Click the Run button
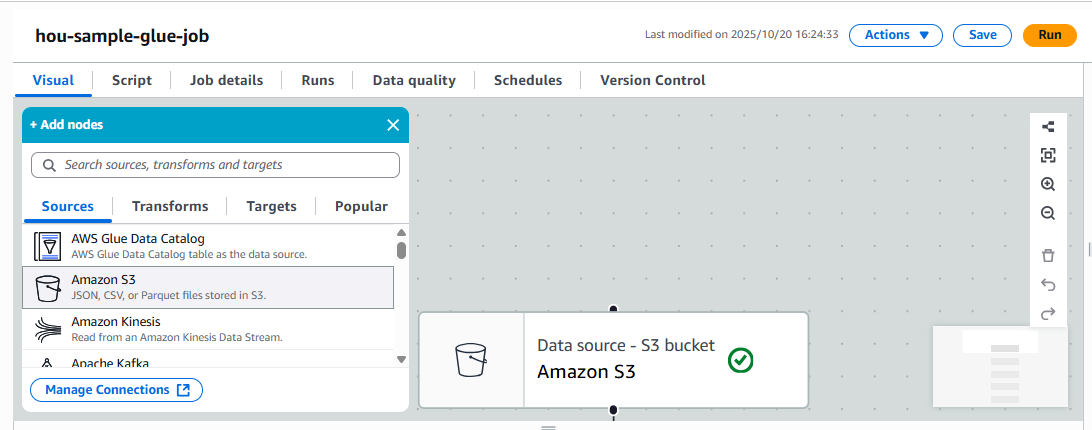 pyautogui.click(x=1049, y=35)
